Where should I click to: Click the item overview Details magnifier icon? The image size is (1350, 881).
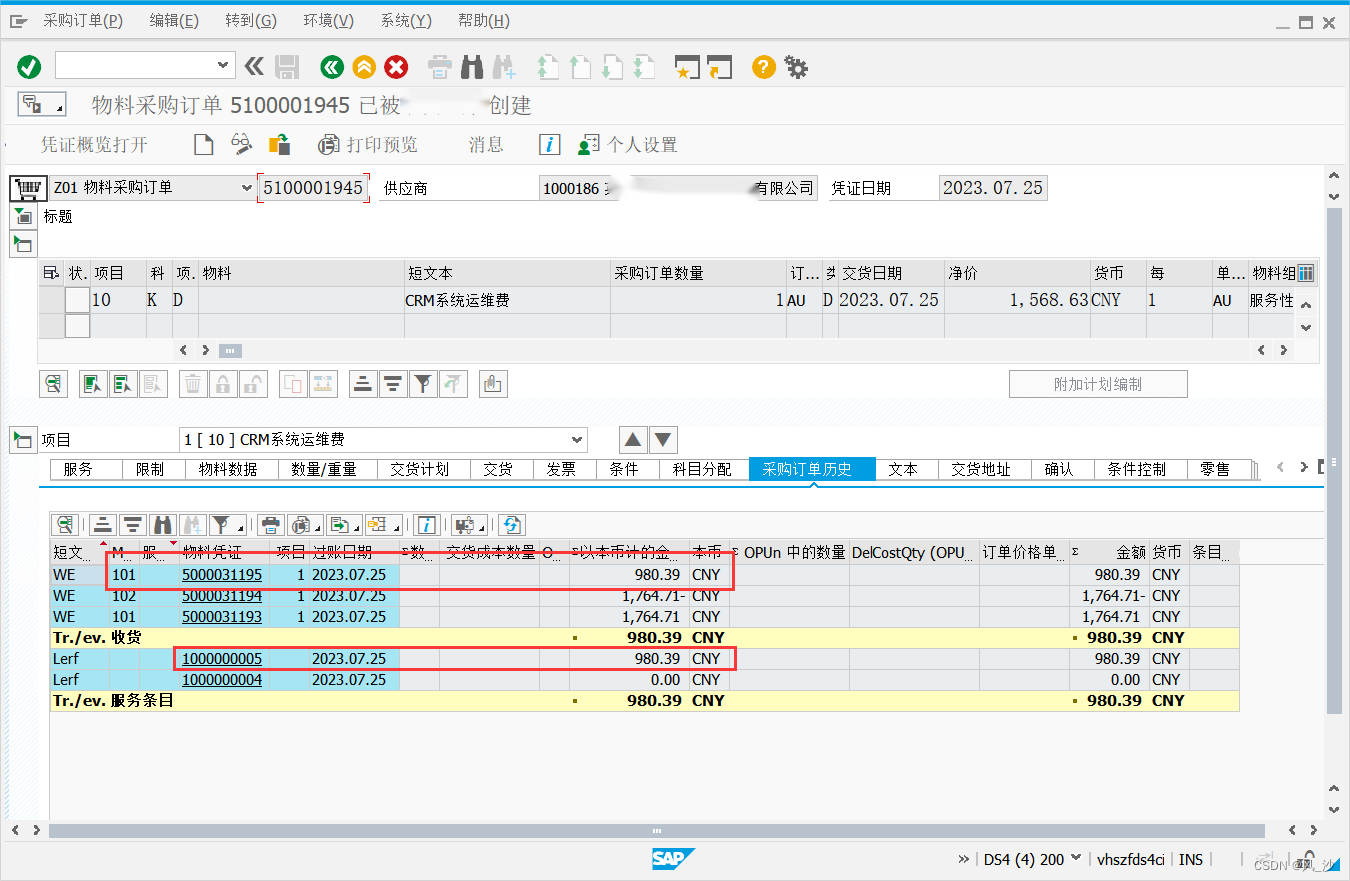pyautogui.click(x=53, y=383)
